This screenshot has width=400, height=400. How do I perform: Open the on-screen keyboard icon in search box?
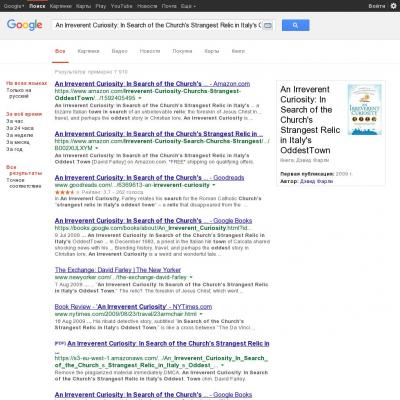268,25
